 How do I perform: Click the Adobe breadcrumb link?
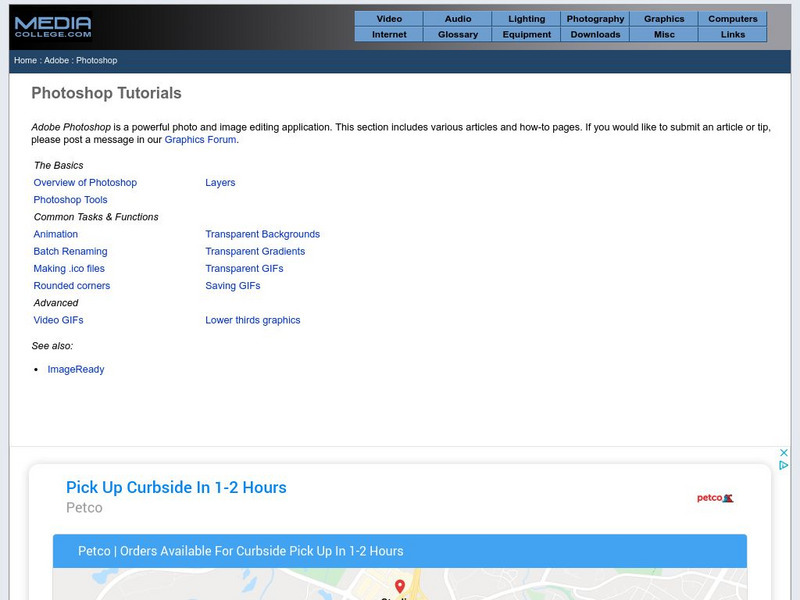pyautogui.click(x=56, y=60)
